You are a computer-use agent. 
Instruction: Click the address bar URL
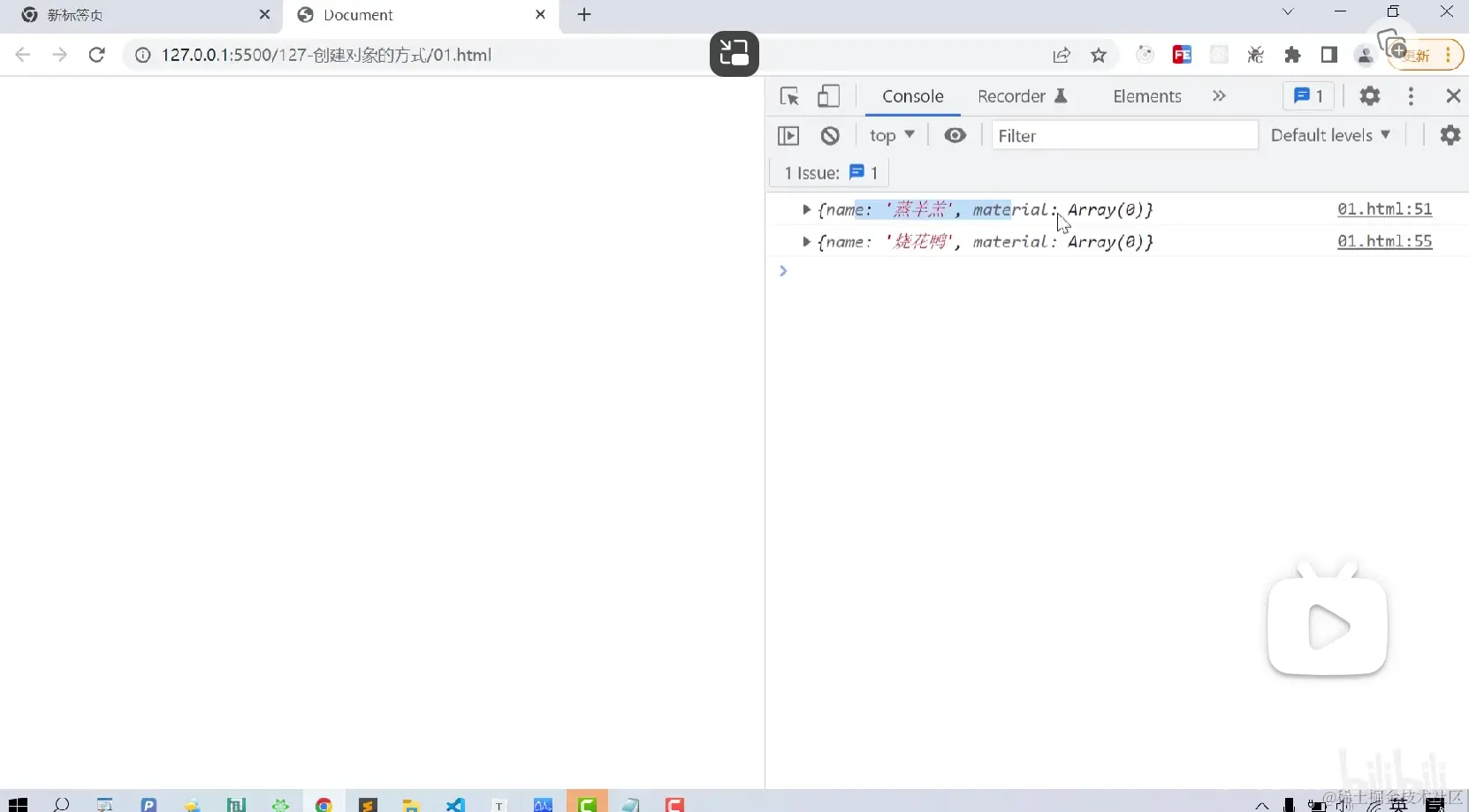coord(326,55)
